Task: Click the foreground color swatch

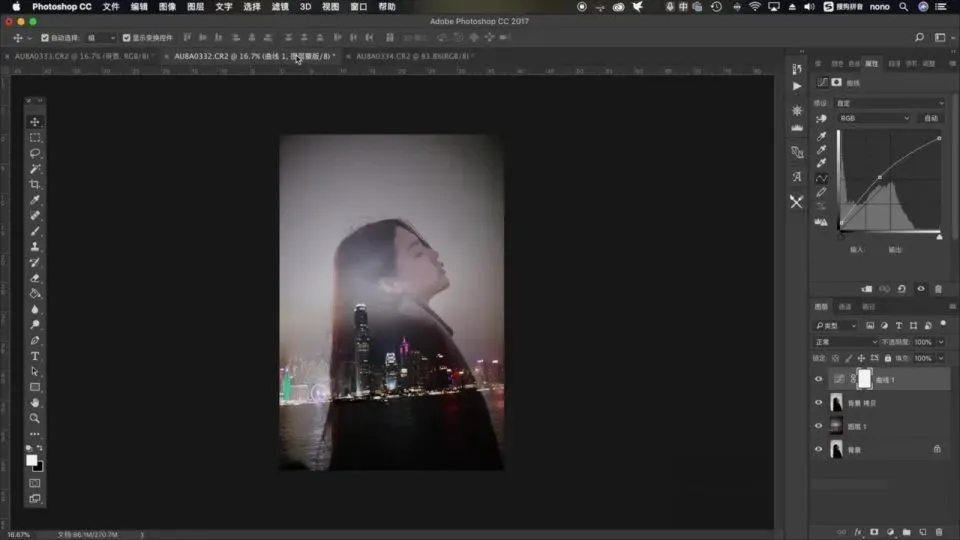Action: pos(31,460)
